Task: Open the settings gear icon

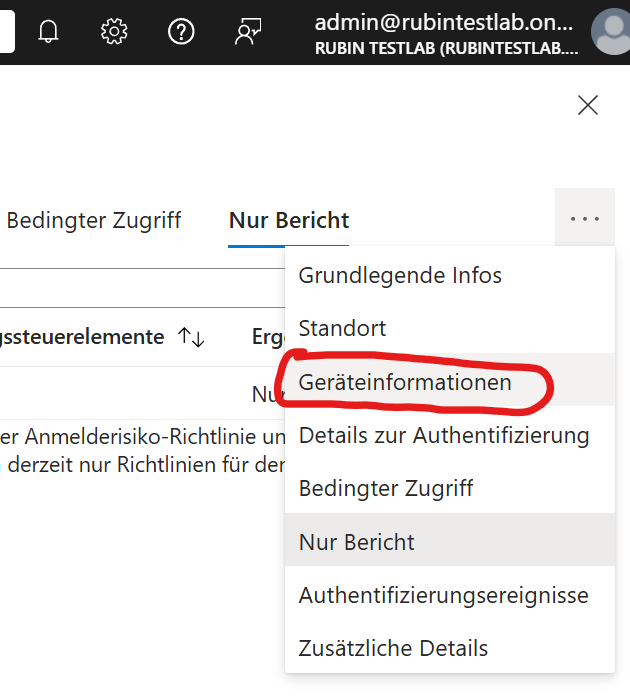Action: coord(115,32)
